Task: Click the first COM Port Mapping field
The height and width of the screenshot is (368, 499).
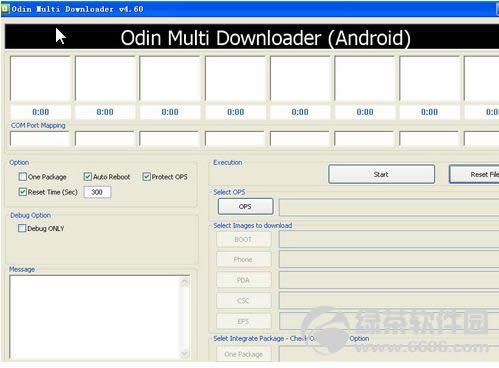Action: (39, 139)
